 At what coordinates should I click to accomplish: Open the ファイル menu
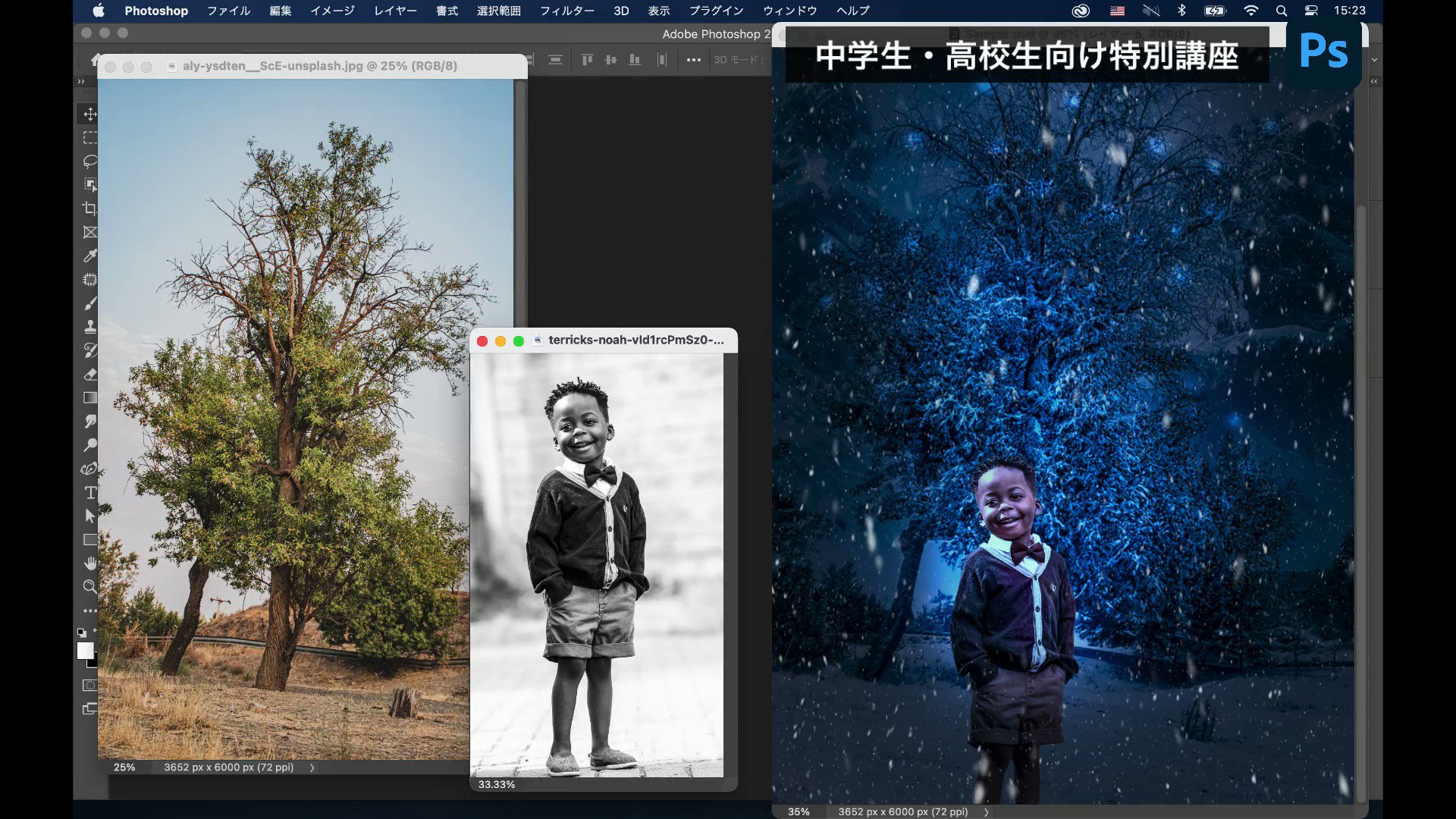coord(228,11)
